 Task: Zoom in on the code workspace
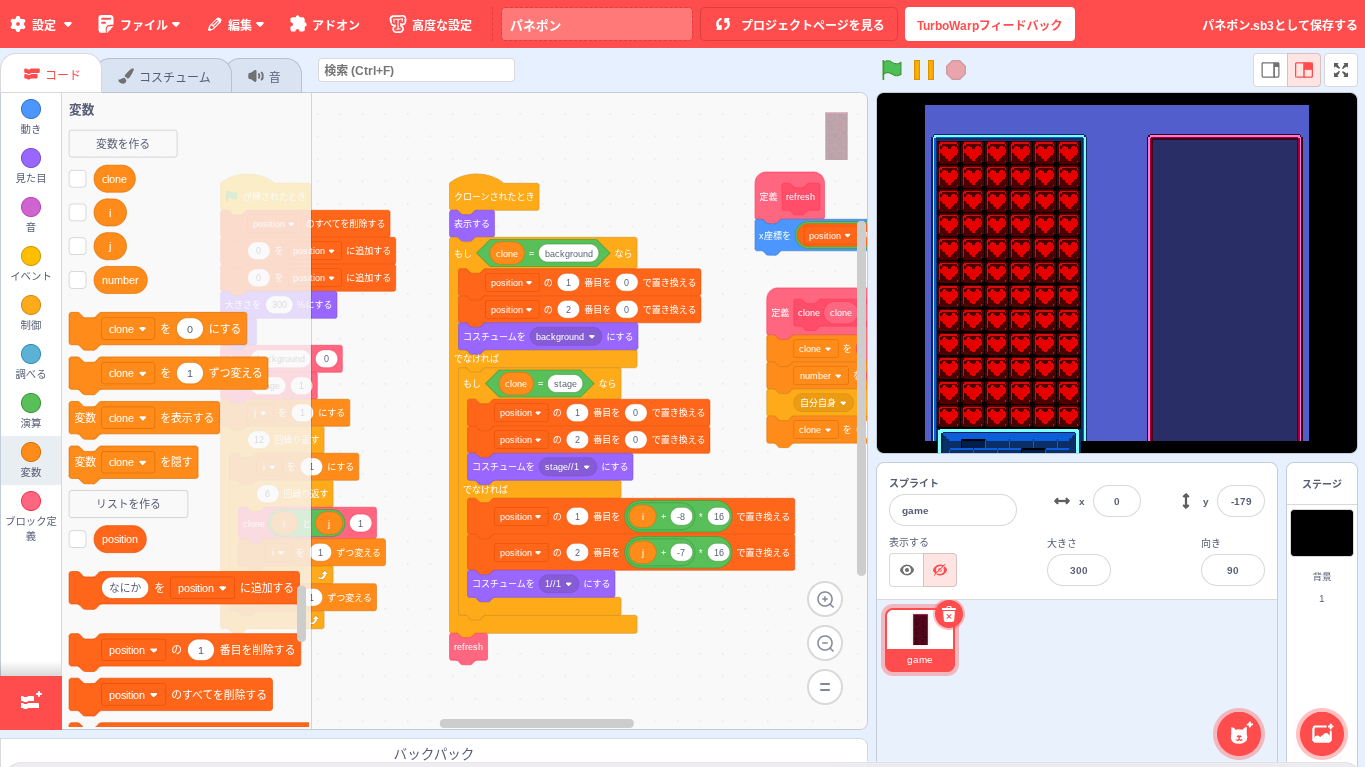[x=825, y=599]
